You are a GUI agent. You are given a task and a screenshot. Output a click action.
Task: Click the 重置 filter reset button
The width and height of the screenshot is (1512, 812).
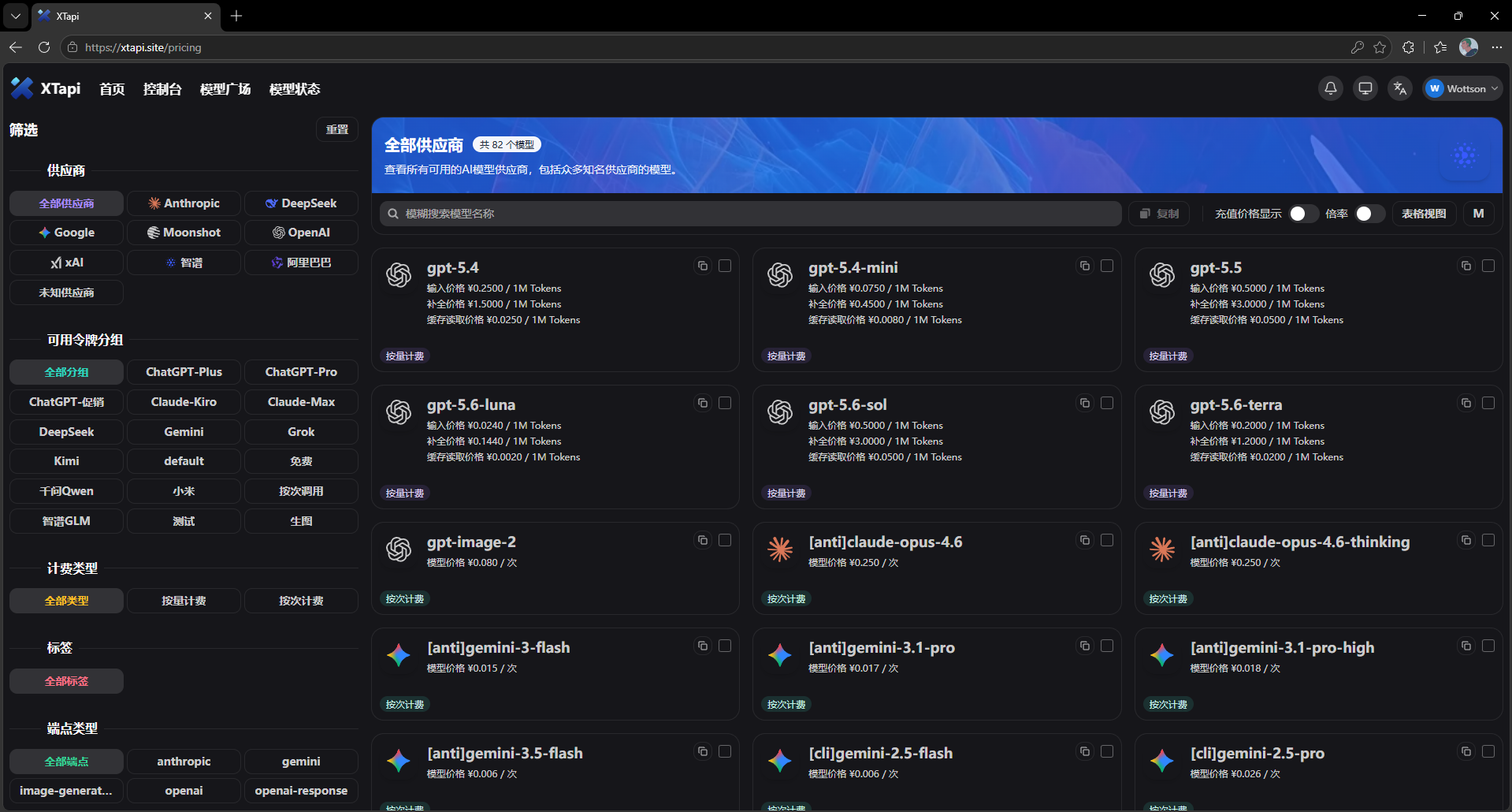(337, 129)
